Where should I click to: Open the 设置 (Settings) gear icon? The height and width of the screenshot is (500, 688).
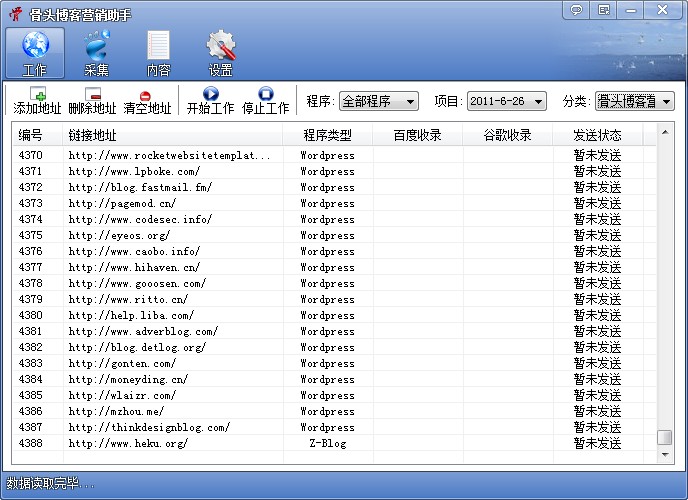click(x=220, y=53)
